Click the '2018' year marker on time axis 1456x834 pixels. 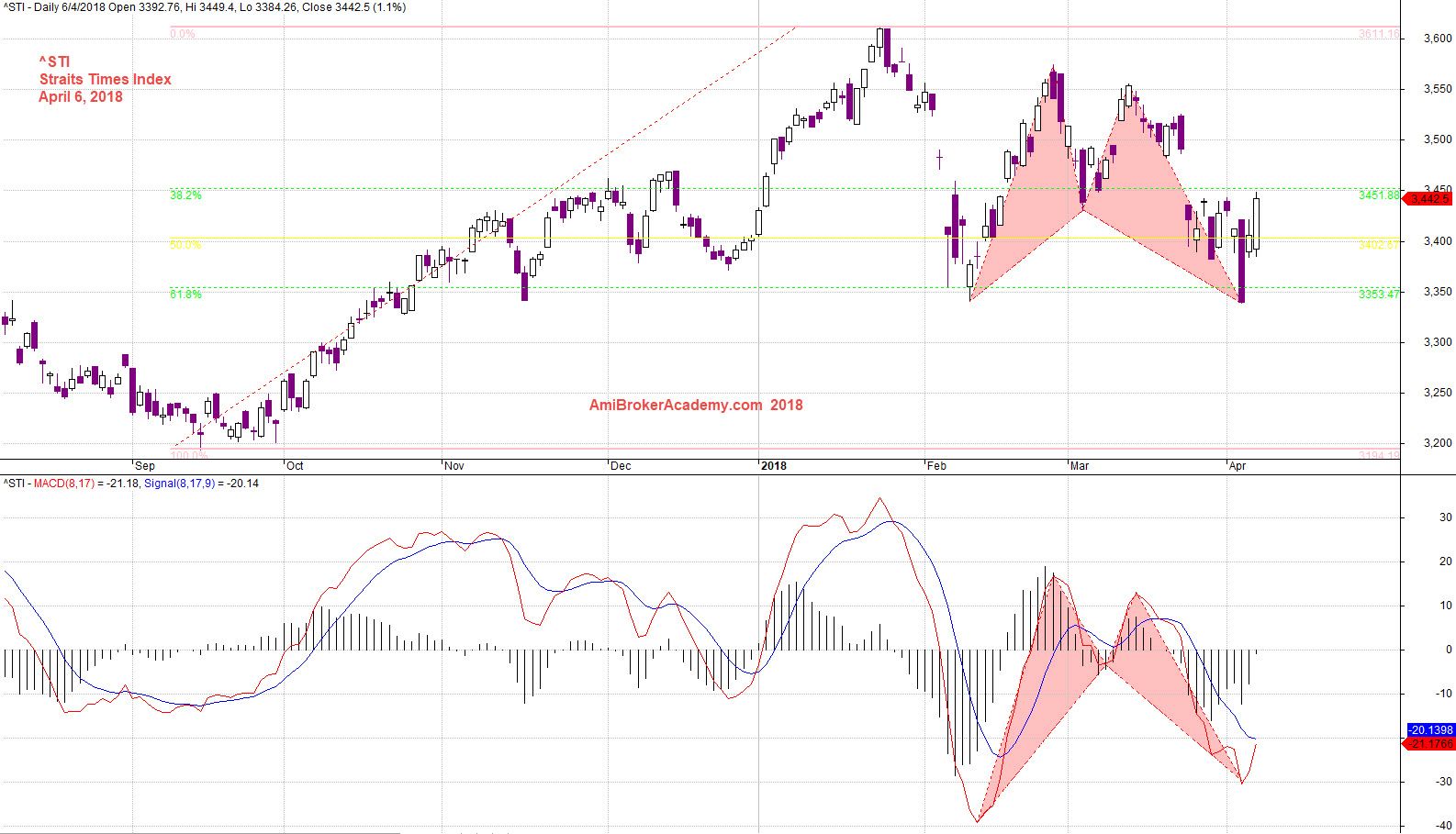pyautogui.click(x=774, y=466)
